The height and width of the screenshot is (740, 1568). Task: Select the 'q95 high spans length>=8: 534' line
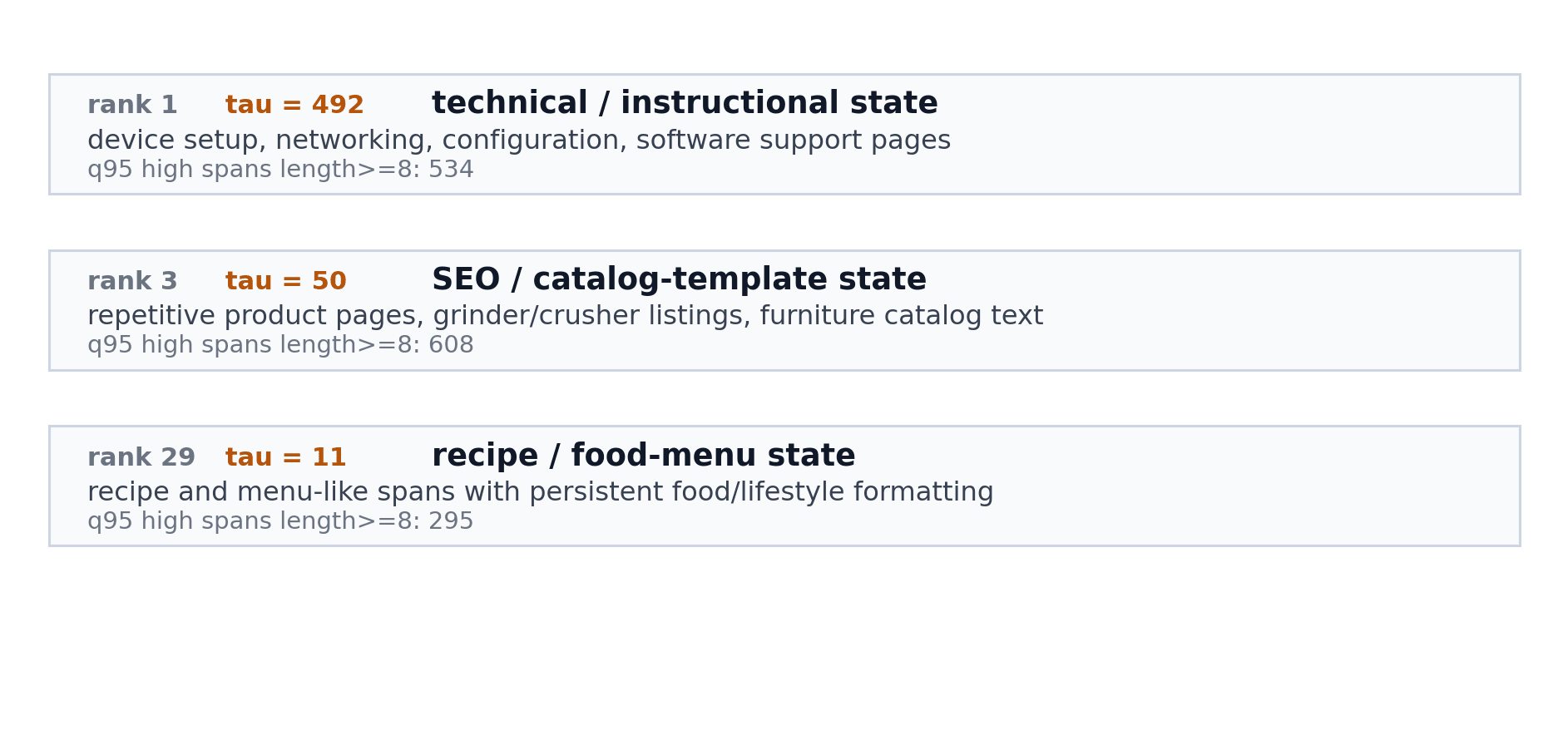click(280, 170)
